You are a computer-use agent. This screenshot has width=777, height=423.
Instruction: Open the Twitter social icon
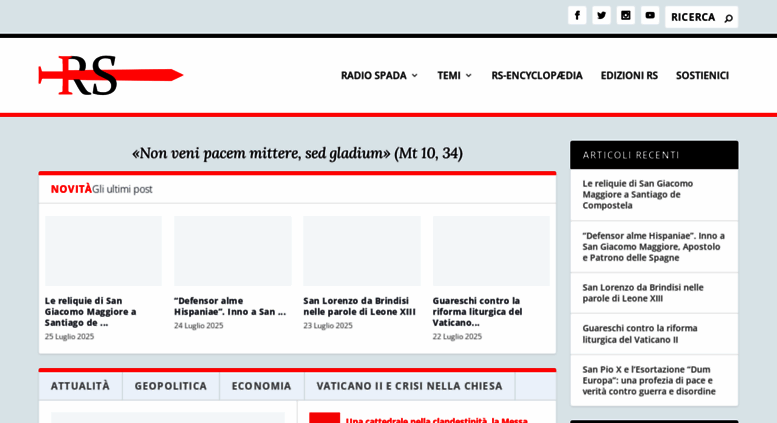click(601, 15)
